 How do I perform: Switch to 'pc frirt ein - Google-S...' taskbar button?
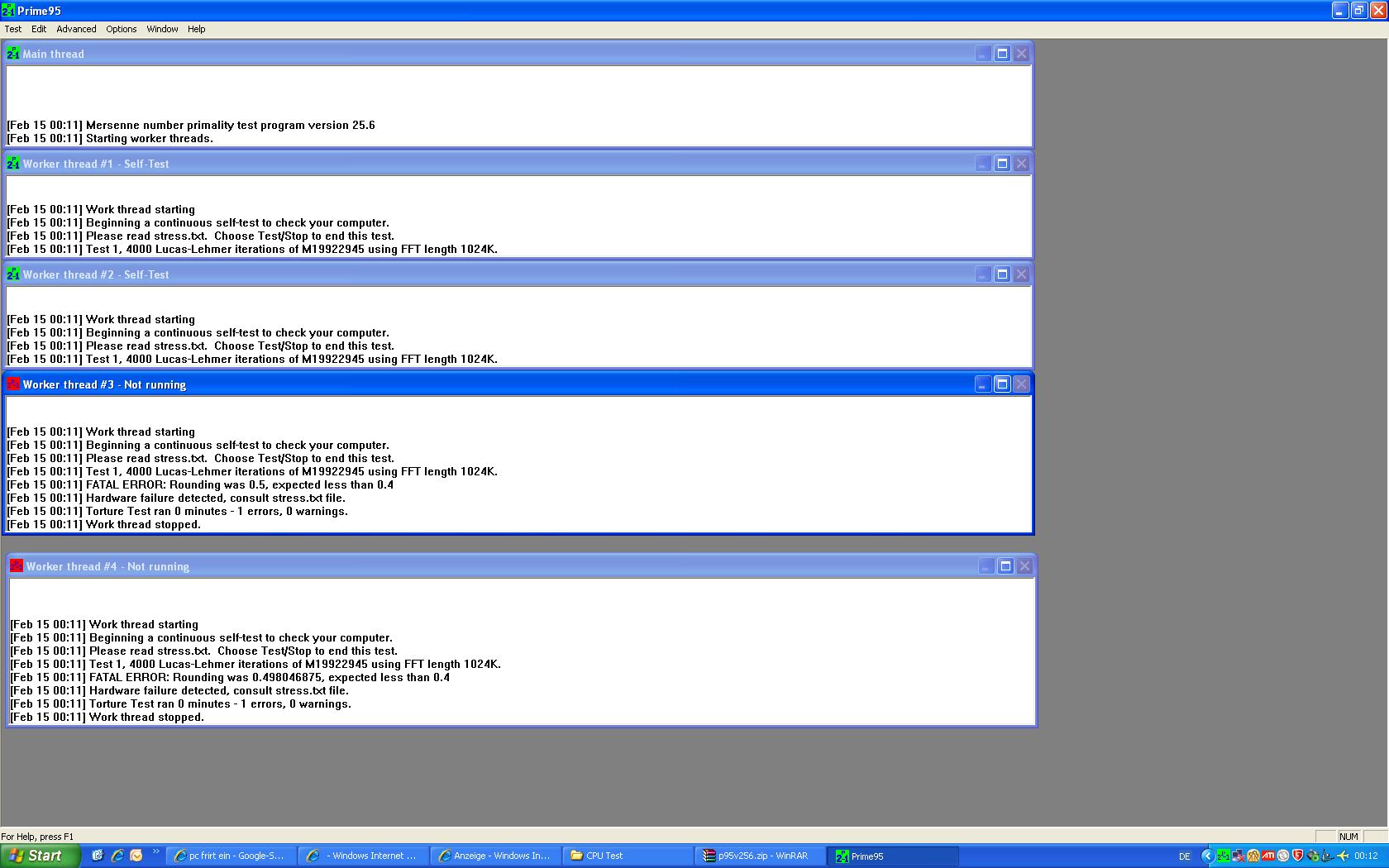pyautogui.click(x=231, y=856)
